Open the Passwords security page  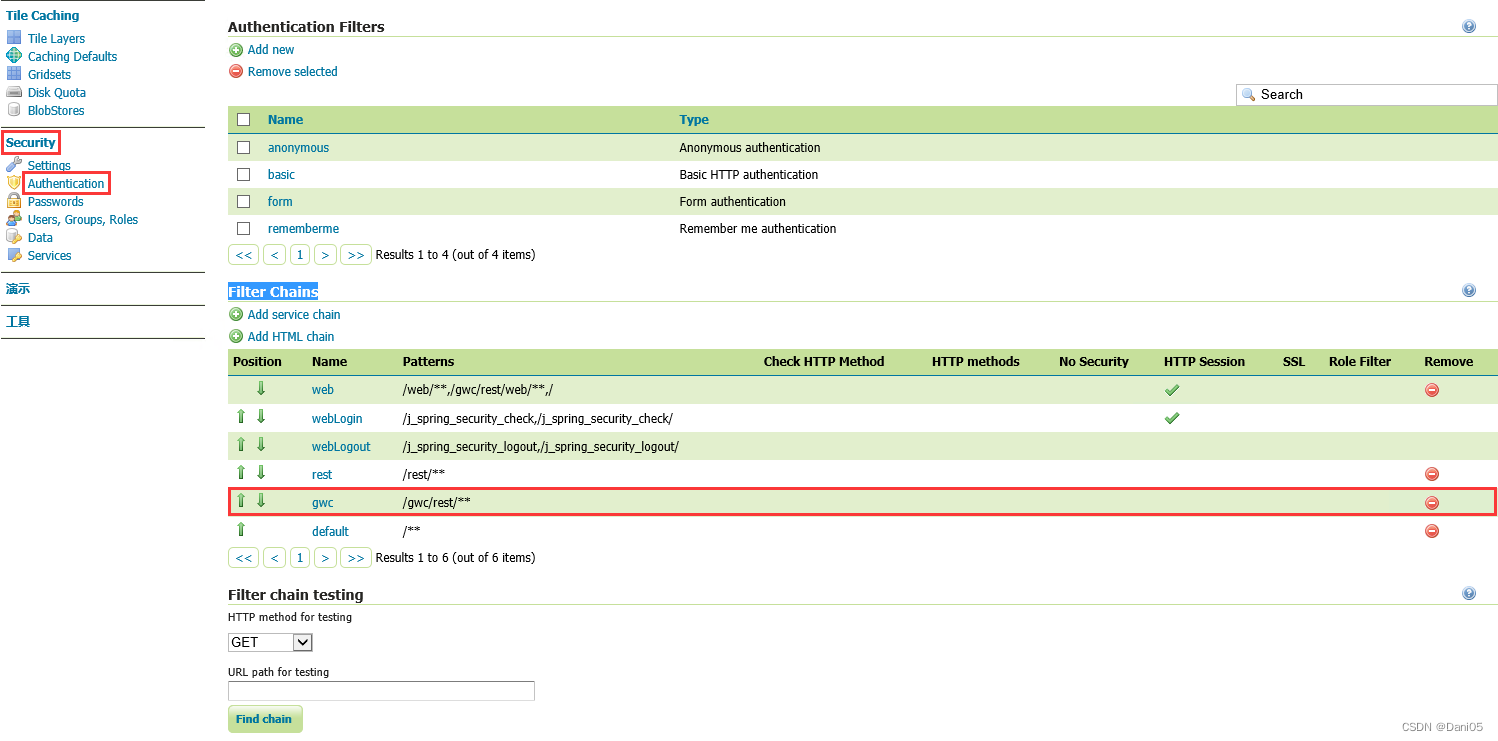point(56,201)
